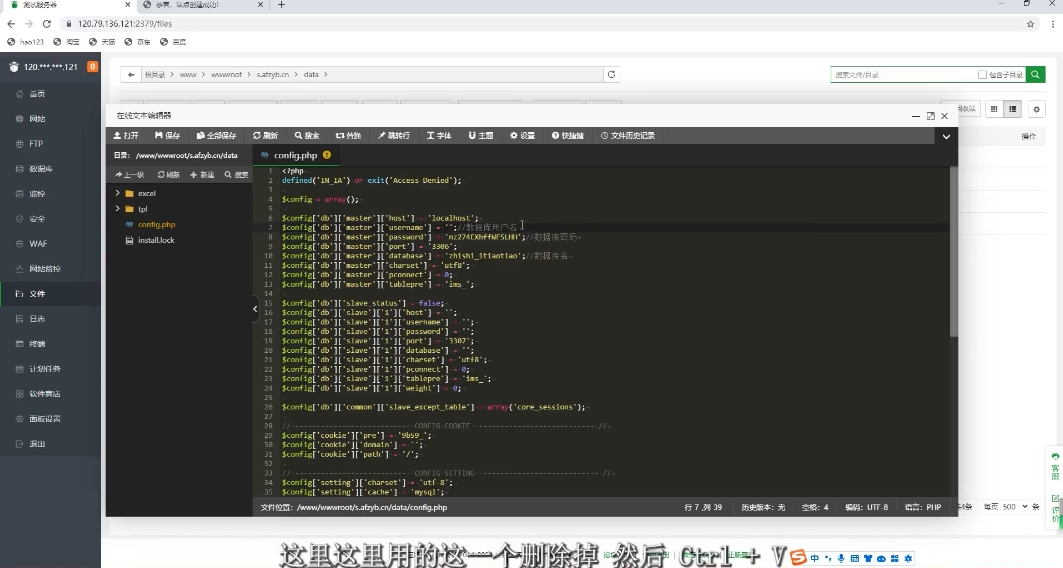1063x568 pixels.
Task: Open 跳转行 go-to-line tool
Action: [394, 136]
